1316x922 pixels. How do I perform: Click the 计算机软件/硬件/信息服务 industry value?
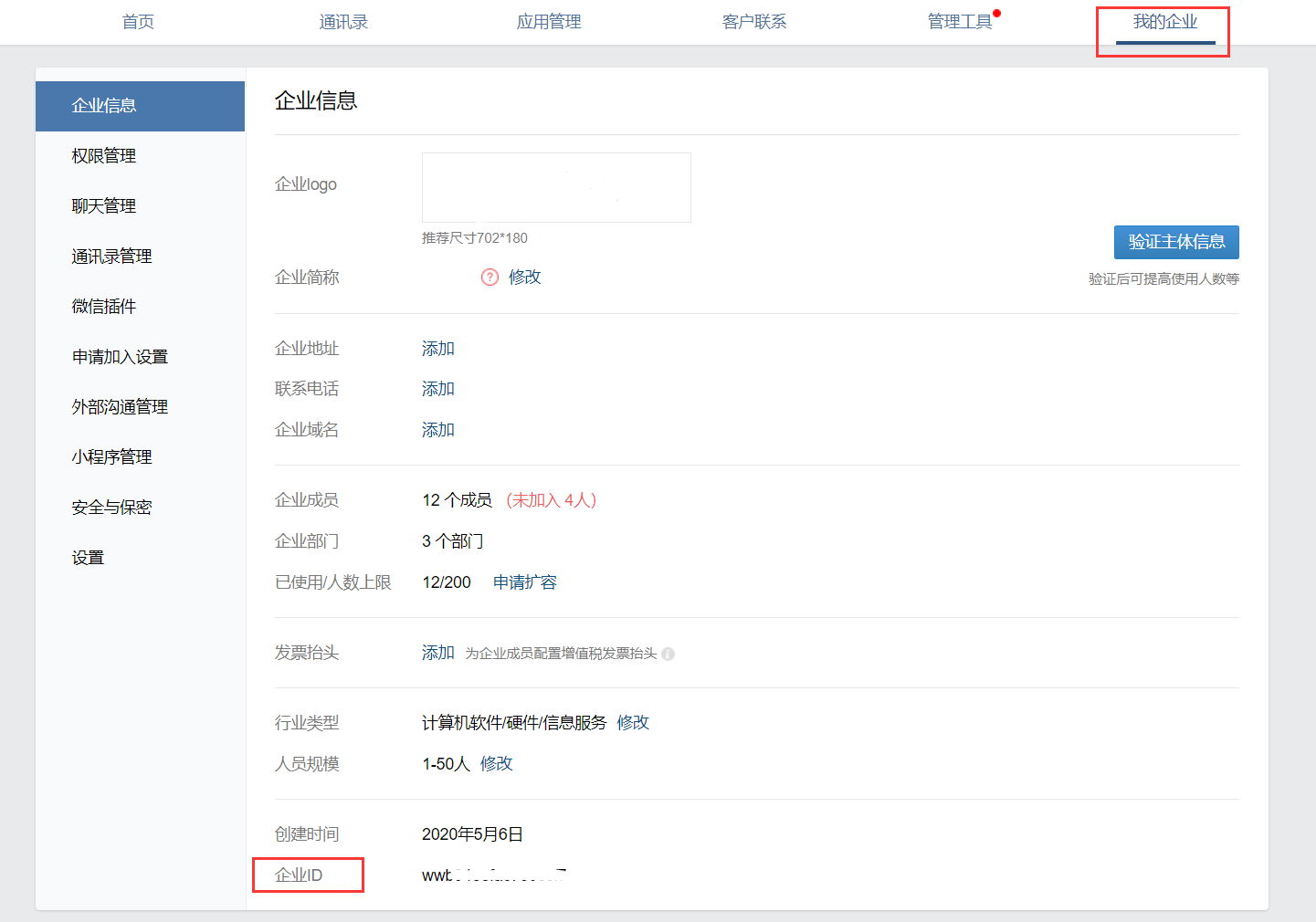514,723
